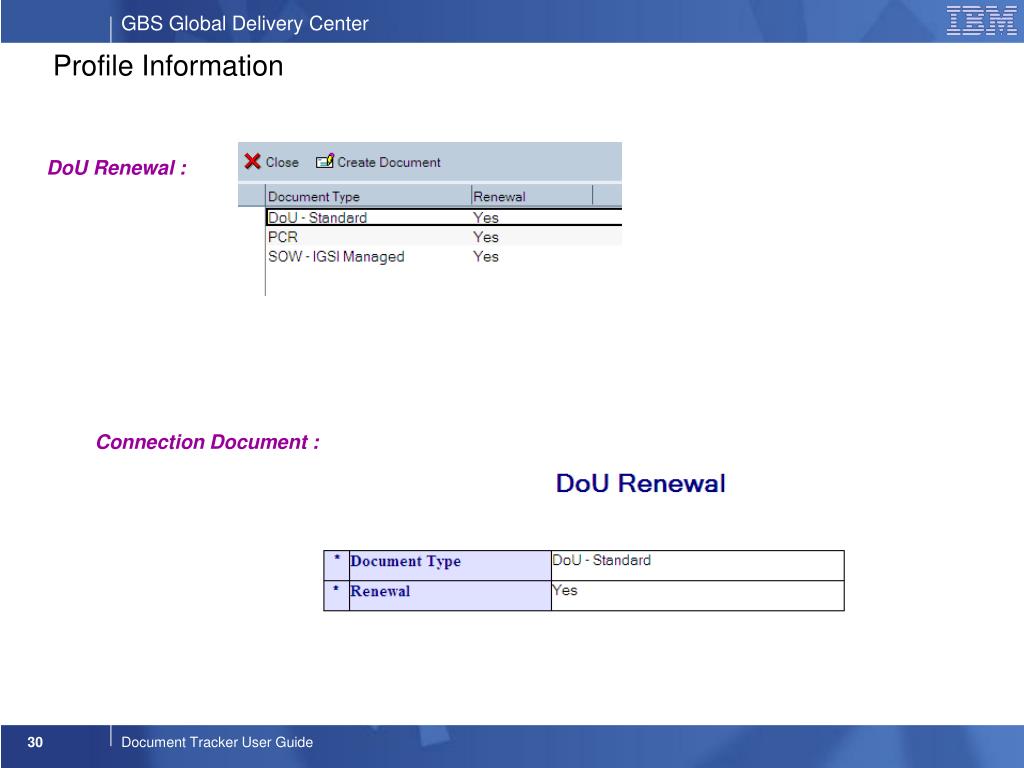Click the purple DoU Renewal label

(117, 168)
